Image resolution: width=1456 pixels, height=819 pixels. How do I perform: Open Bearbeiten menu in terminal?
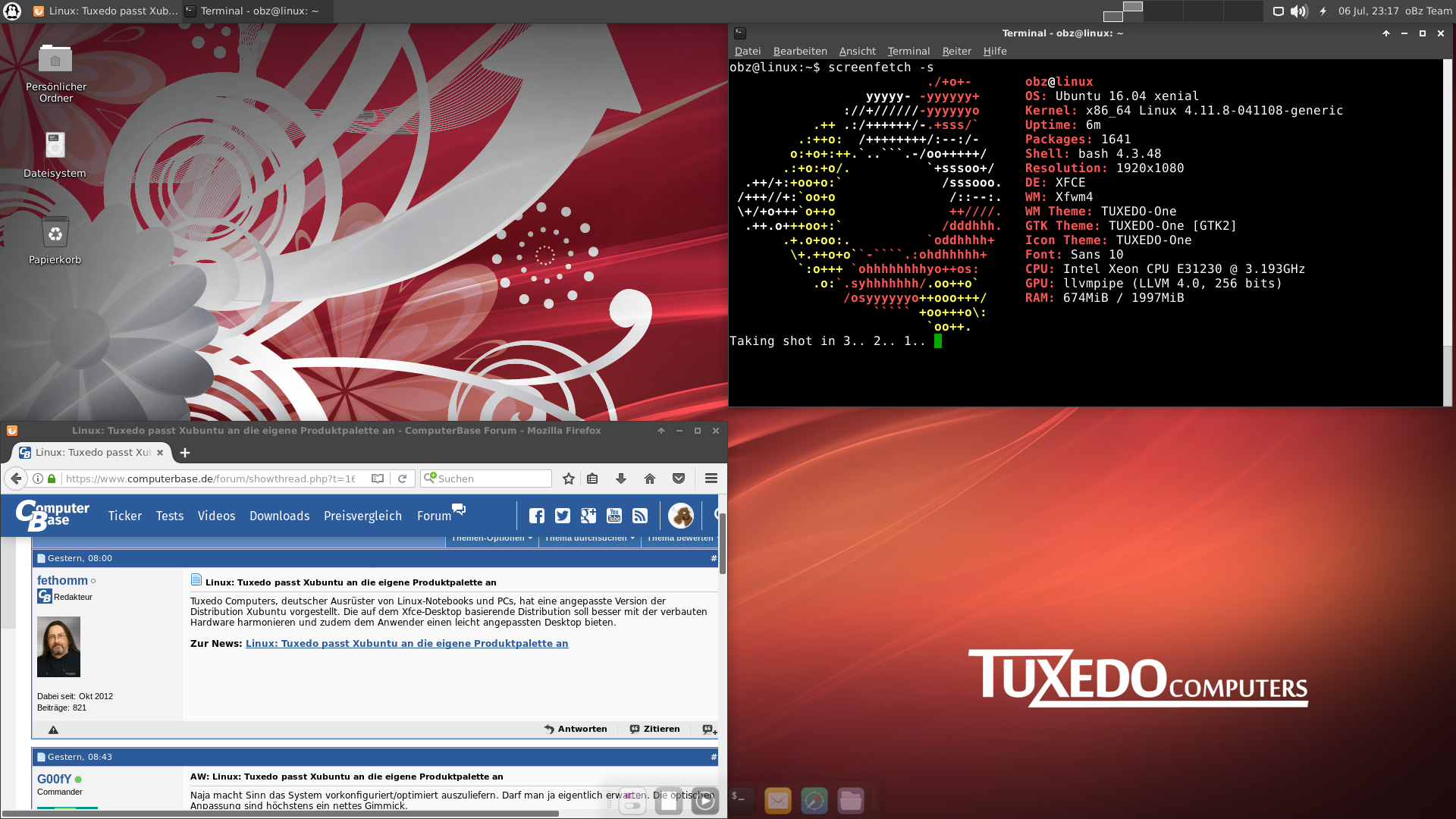(x=800, y=51)
